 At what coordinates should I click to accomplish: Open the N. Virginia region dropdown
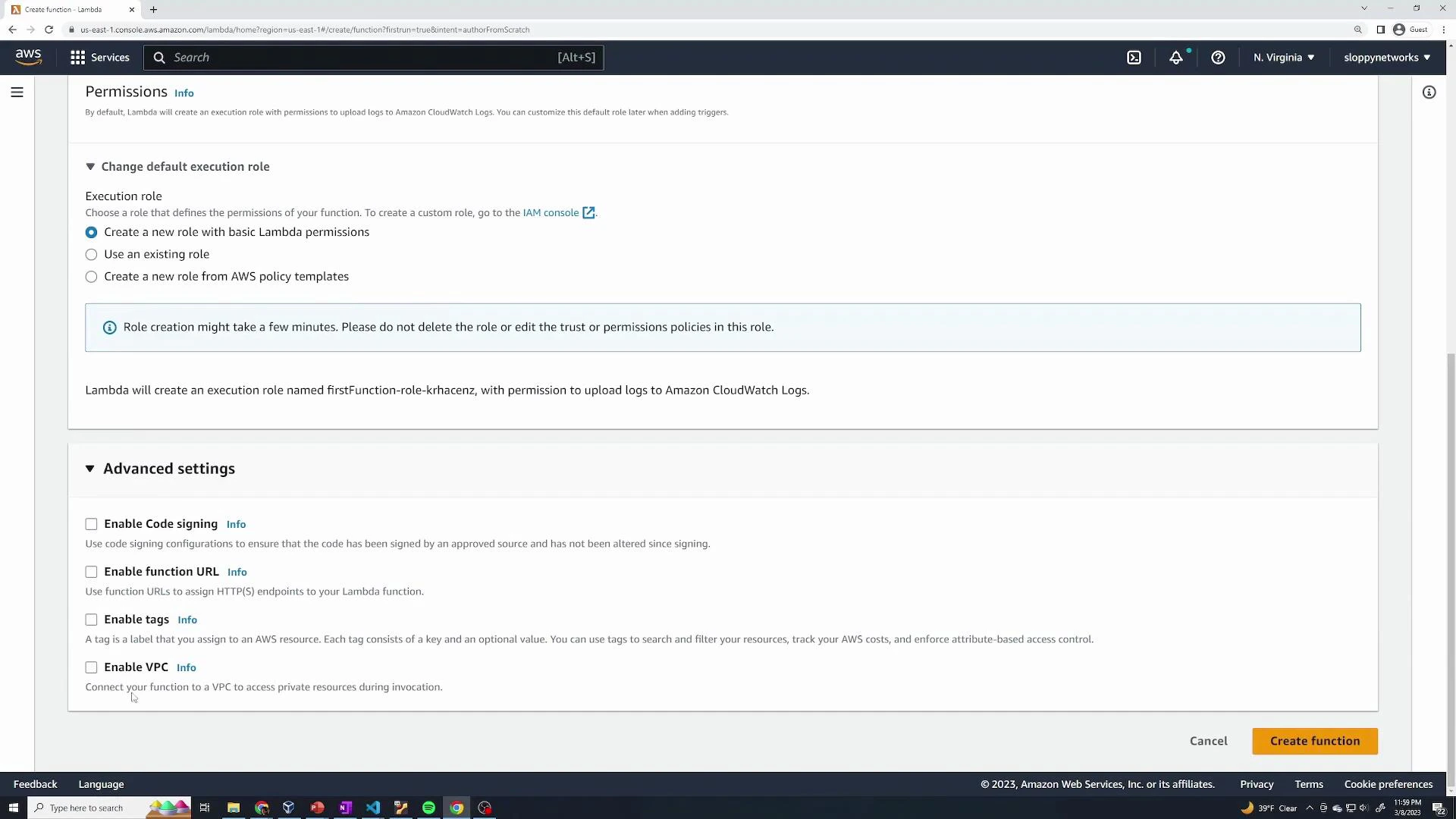pyautogui.click(x=1283, y=57)
